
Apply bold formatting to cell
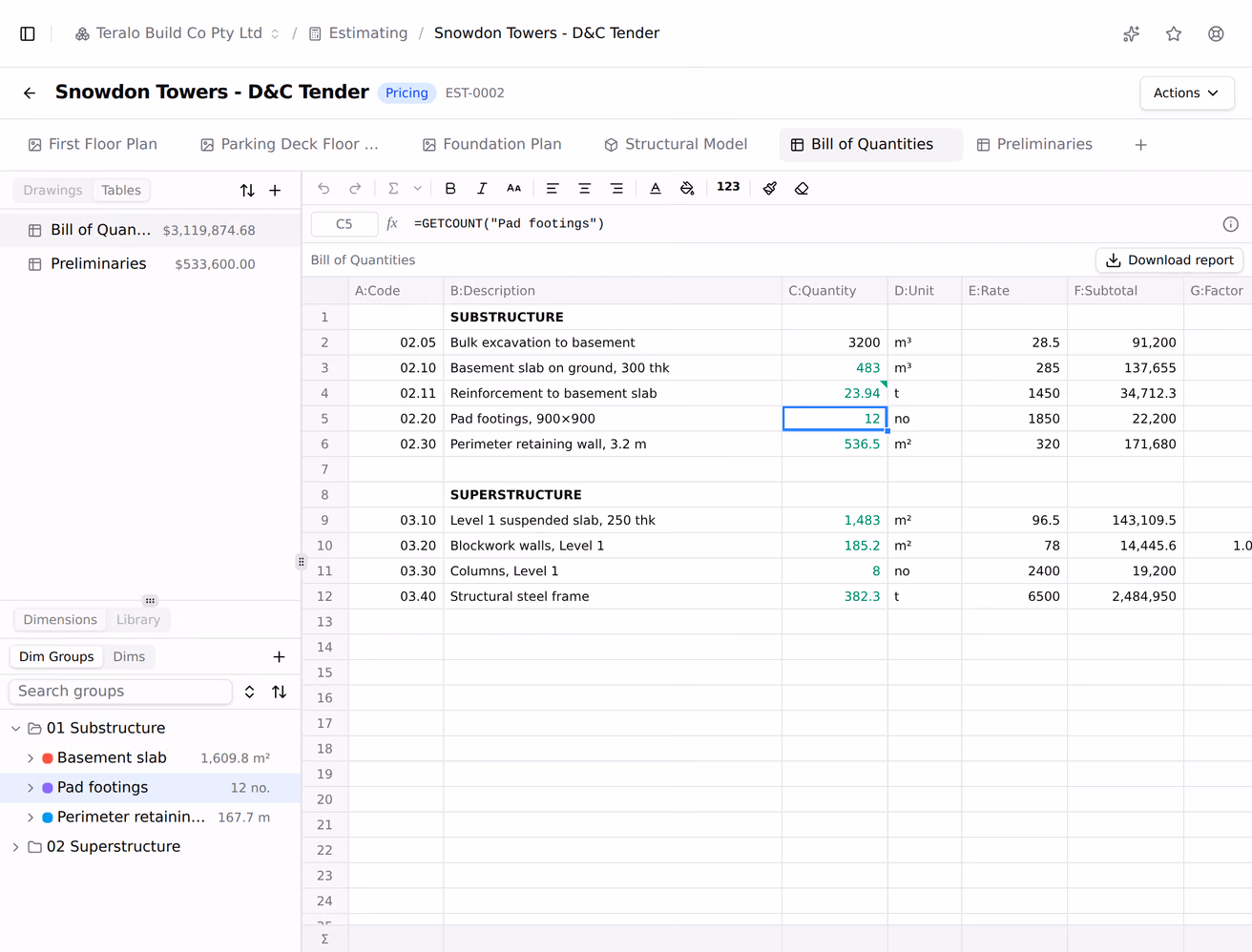point(450,188)
